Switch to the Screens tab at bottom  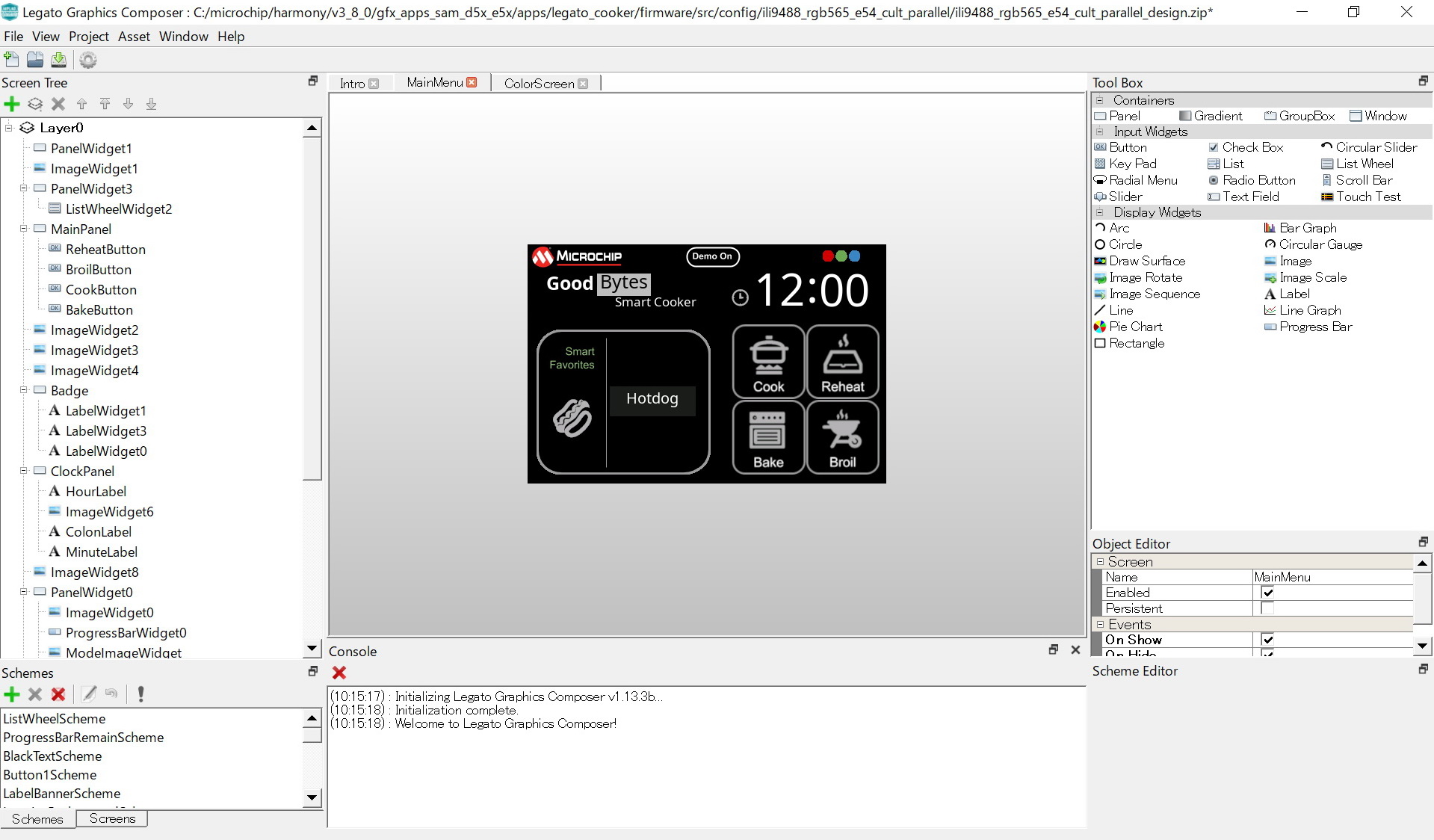point(112,818)
